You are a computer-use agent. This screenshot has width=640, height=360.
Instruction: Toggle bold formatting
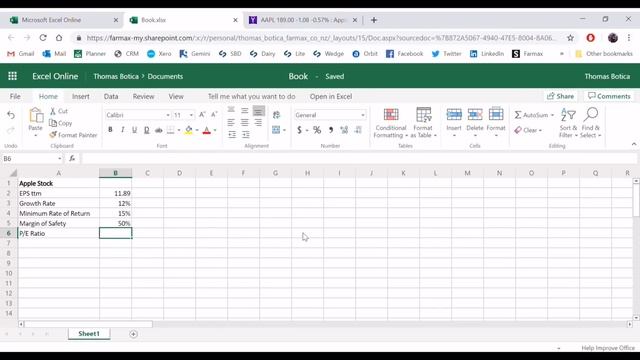(x=110, y=130)
